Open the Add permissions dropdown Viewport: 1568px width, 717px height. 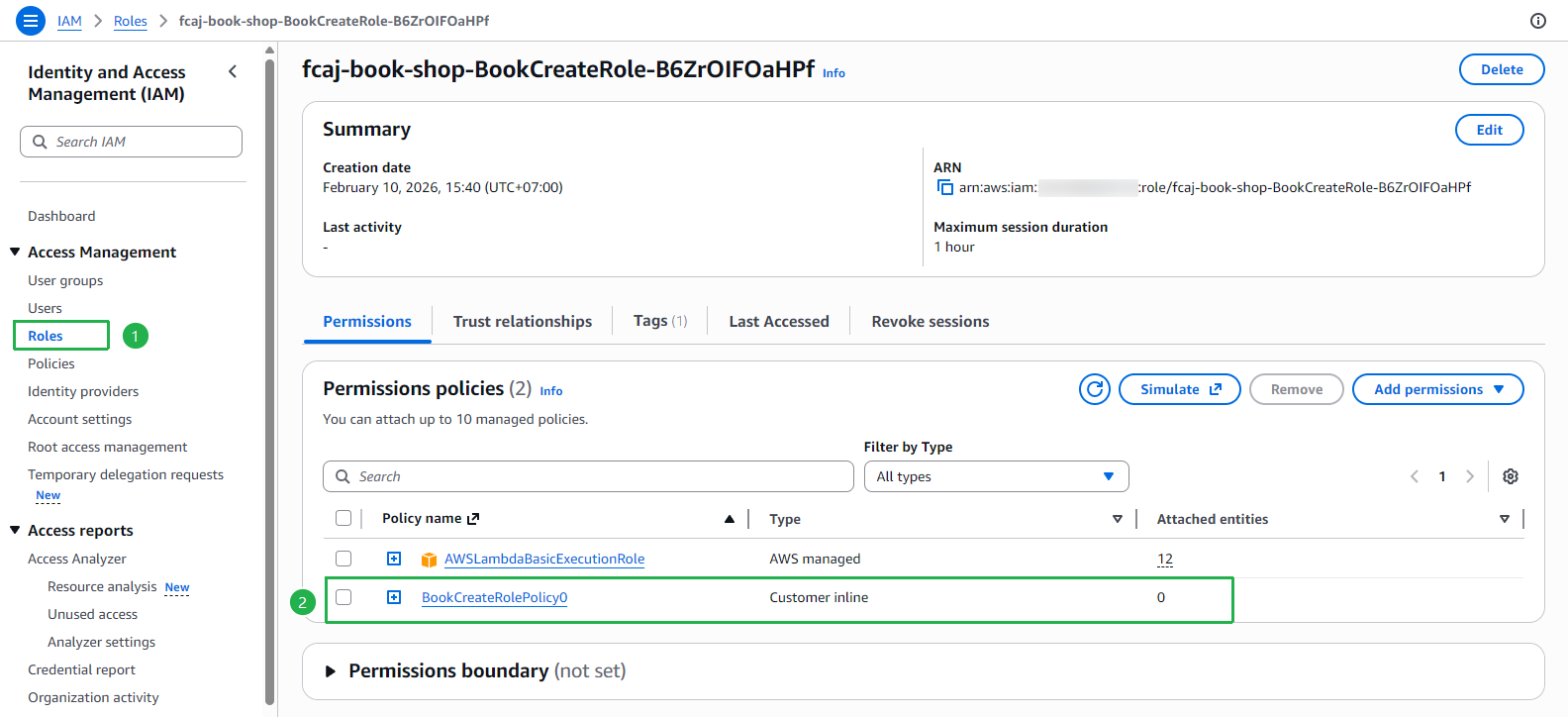pos(1438,389)
